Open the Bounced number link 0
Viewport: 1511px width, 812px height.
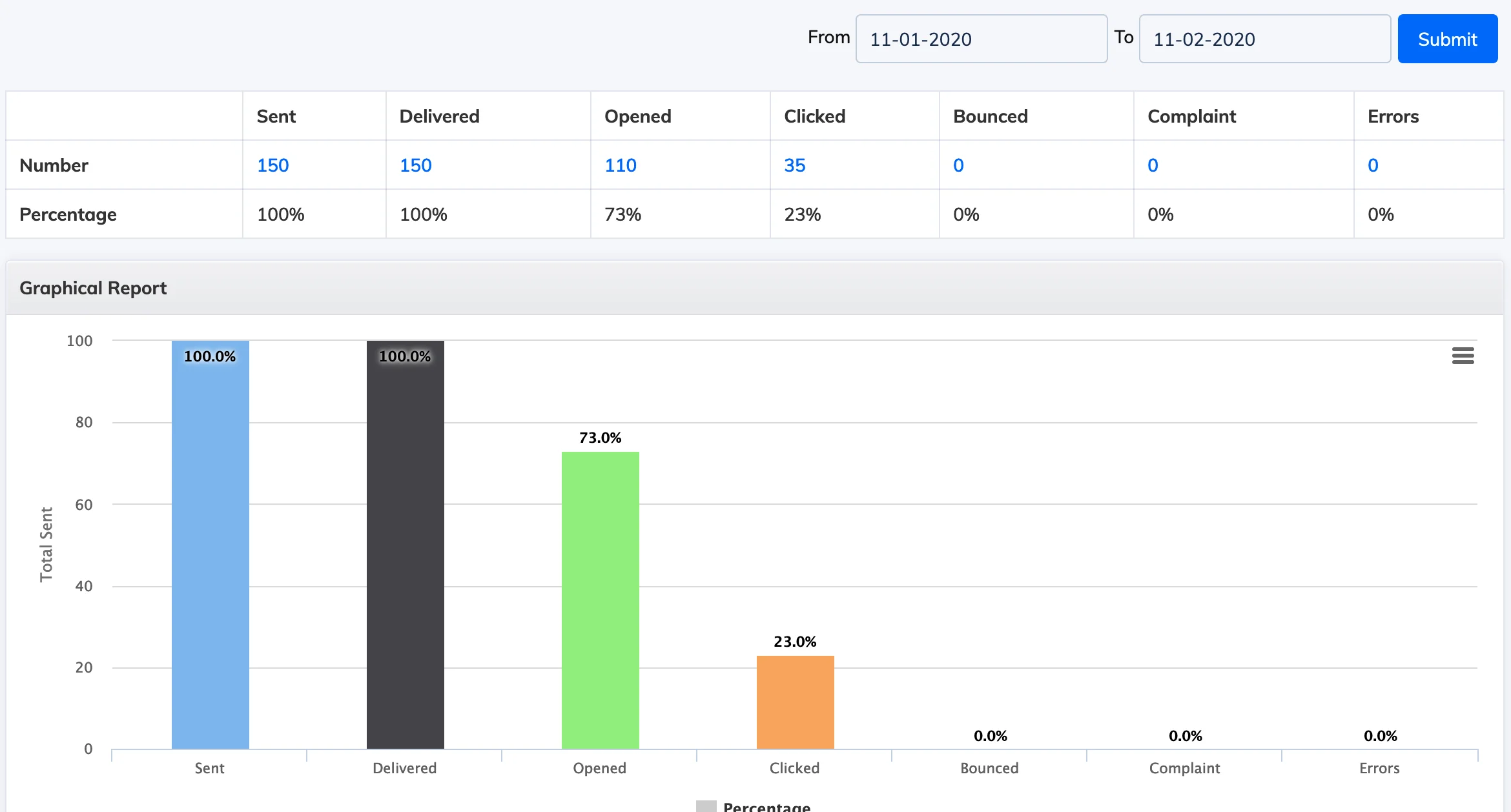[x=958, y=165]
